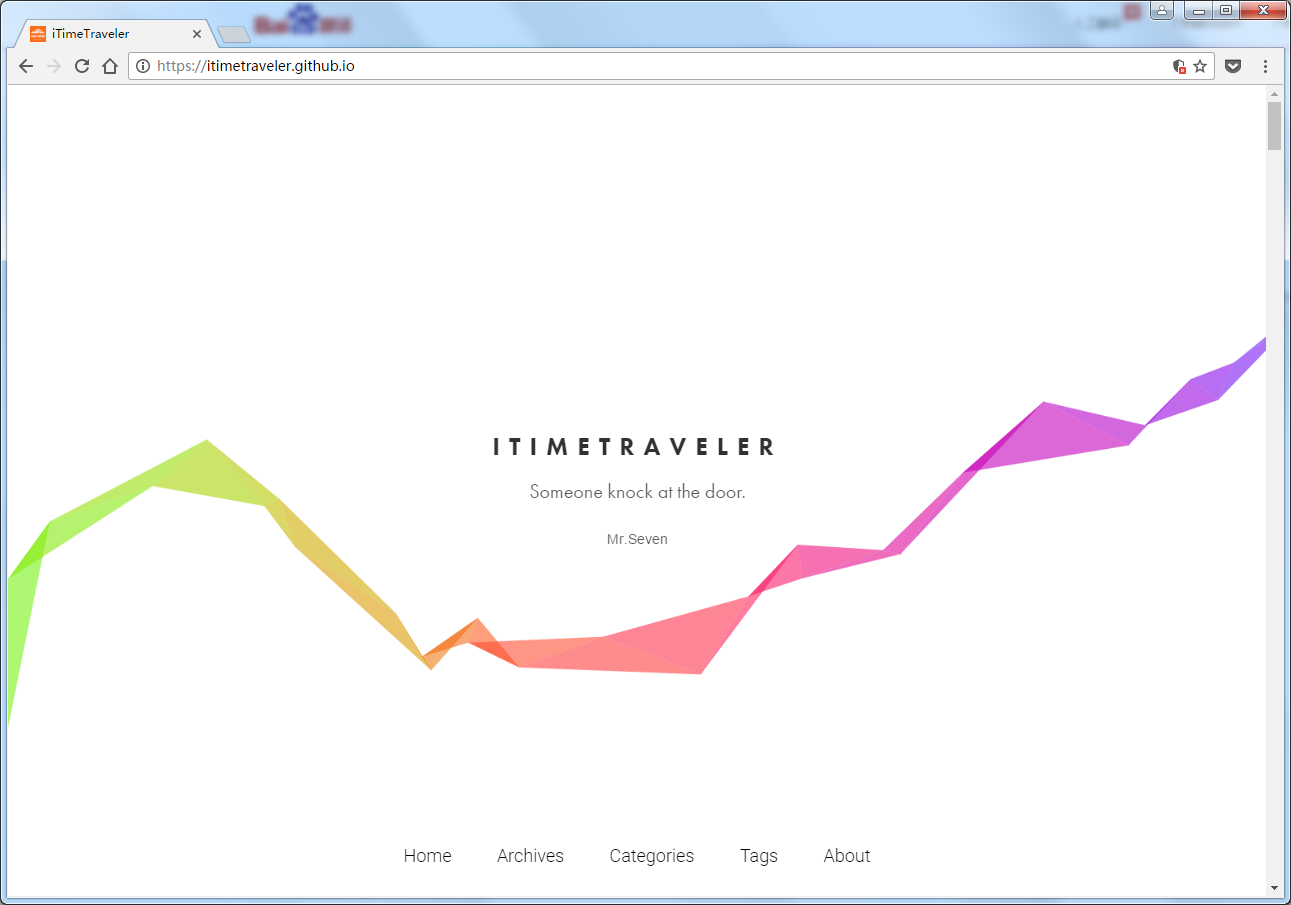
Task: Open the Home navigation link
Action: [427, 856]
